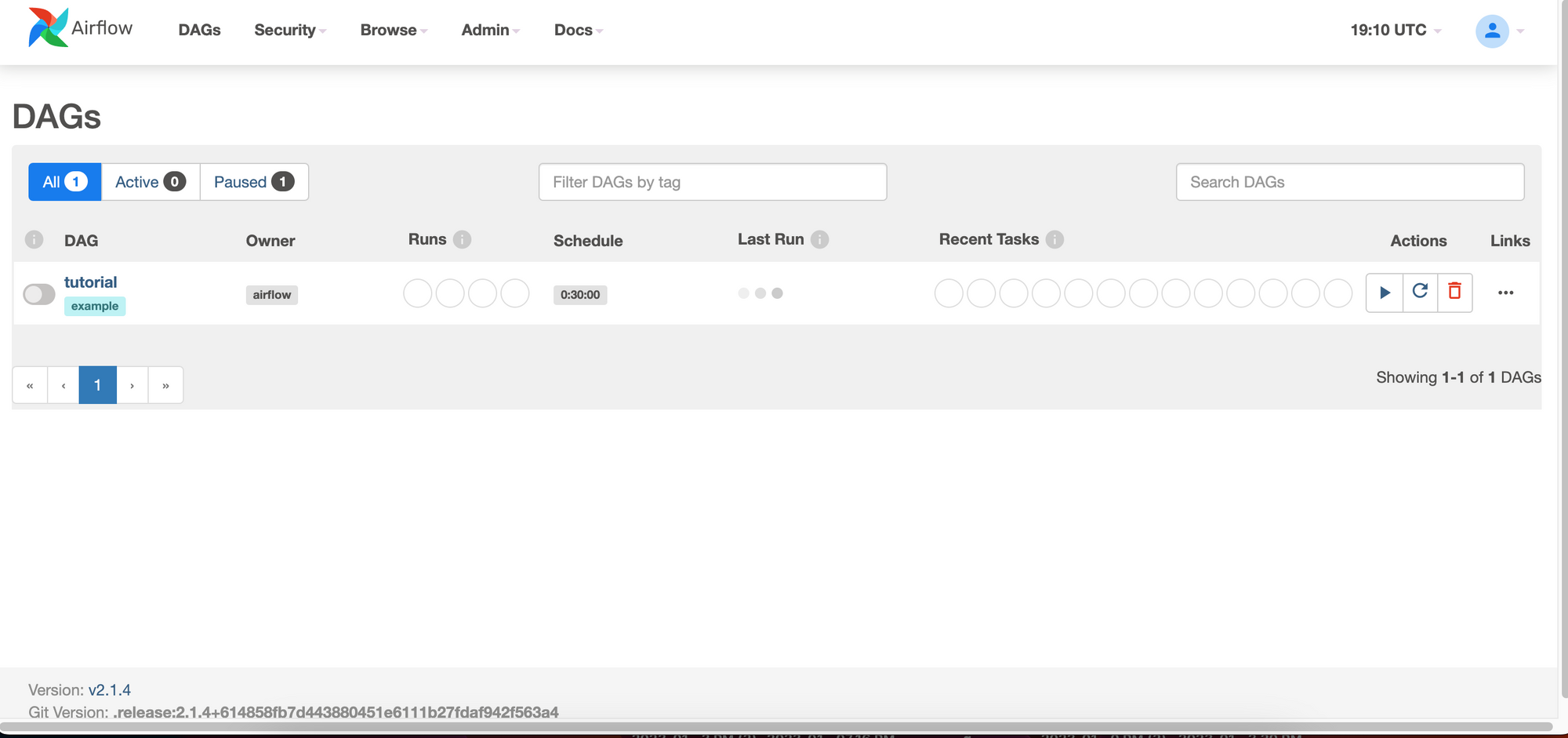Open the DAGs menu item
Screen dimensions: 1568x738
click(x=199, y=30)
